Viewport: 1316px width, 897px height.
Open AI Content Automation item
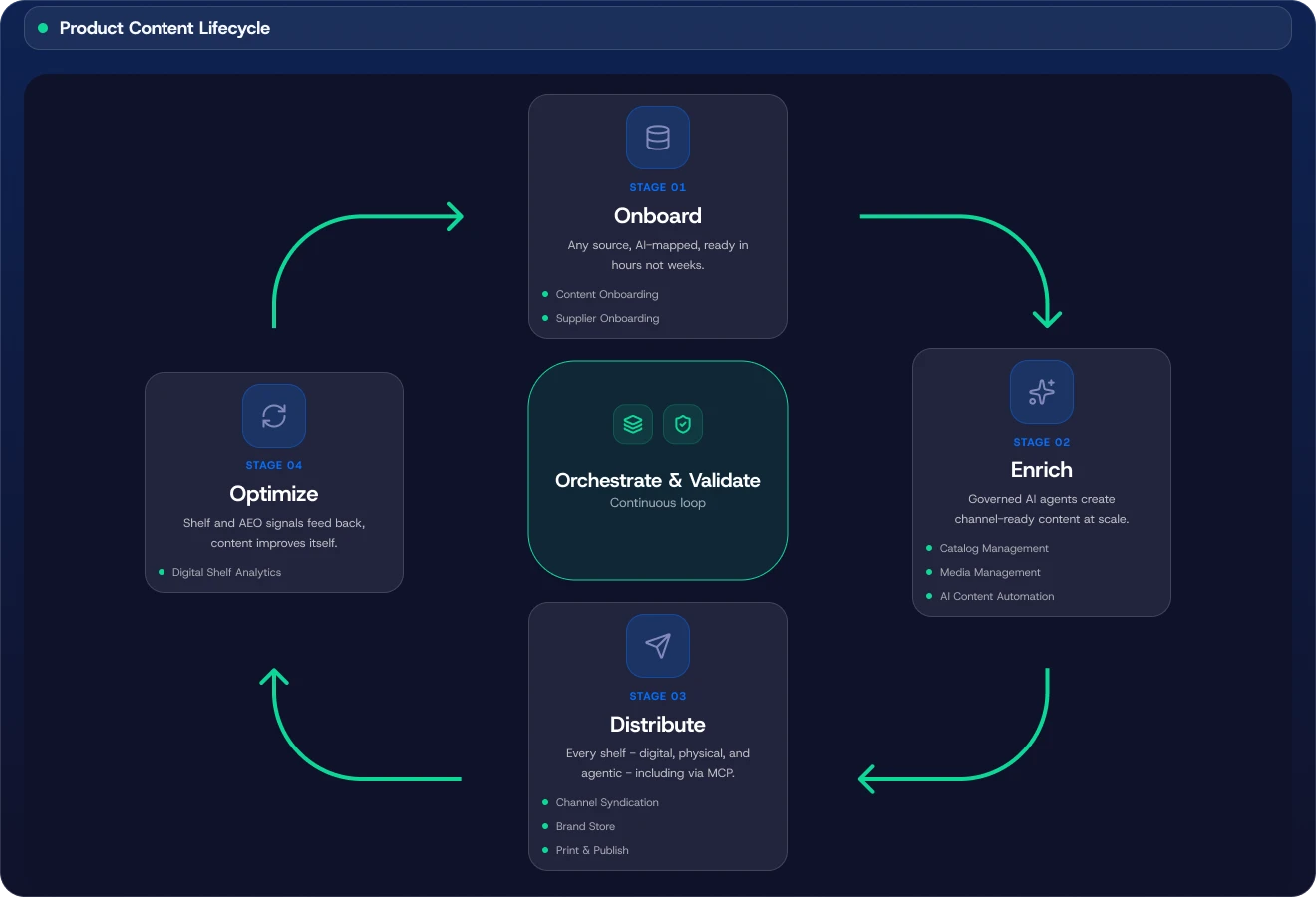point(997,596)
